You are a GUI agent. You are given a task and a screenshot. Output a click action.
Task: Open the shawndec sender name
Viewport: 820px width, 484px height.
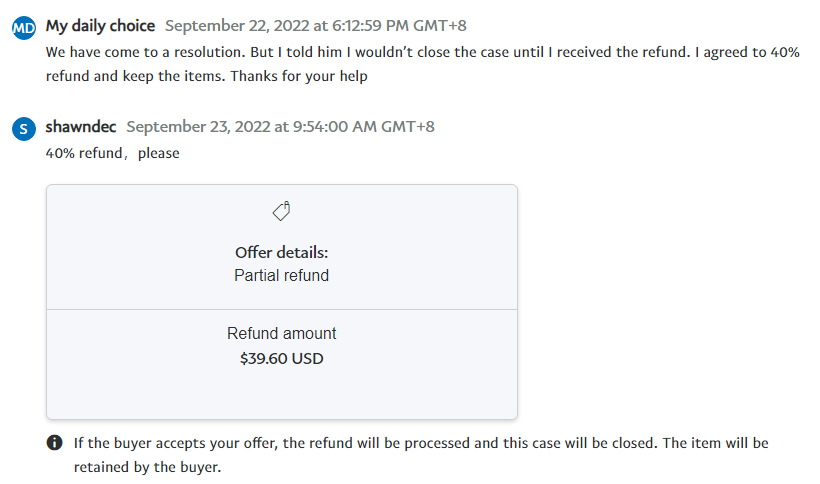point(82,127)
